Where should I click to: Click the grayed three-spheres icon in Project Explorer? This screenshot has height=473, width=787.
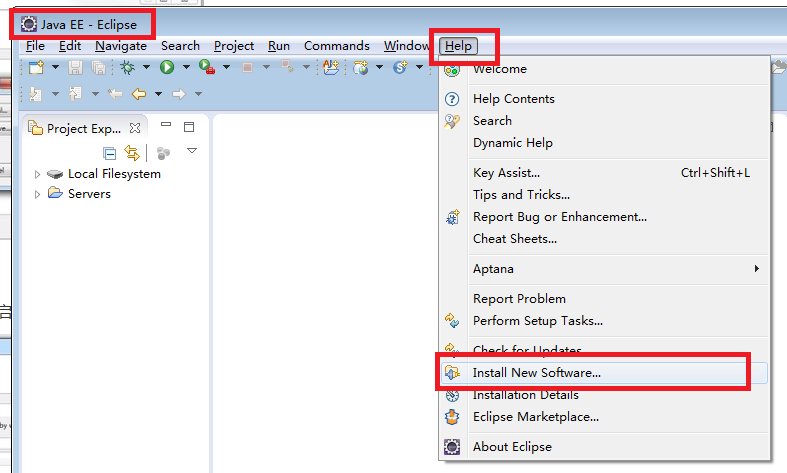pyautogui.click(x=163, y=153)
